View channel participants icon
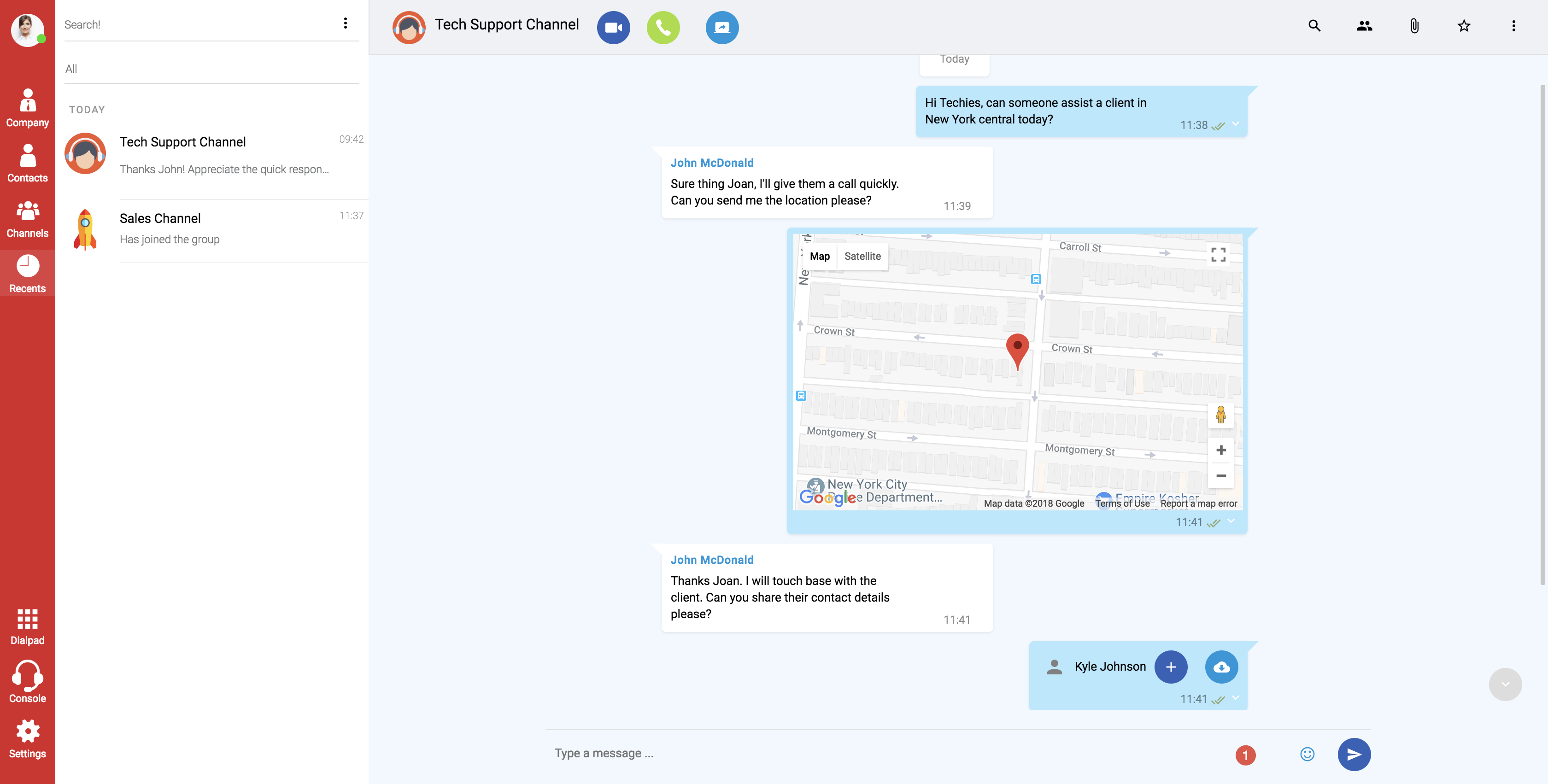 (x=1364, y=26)
